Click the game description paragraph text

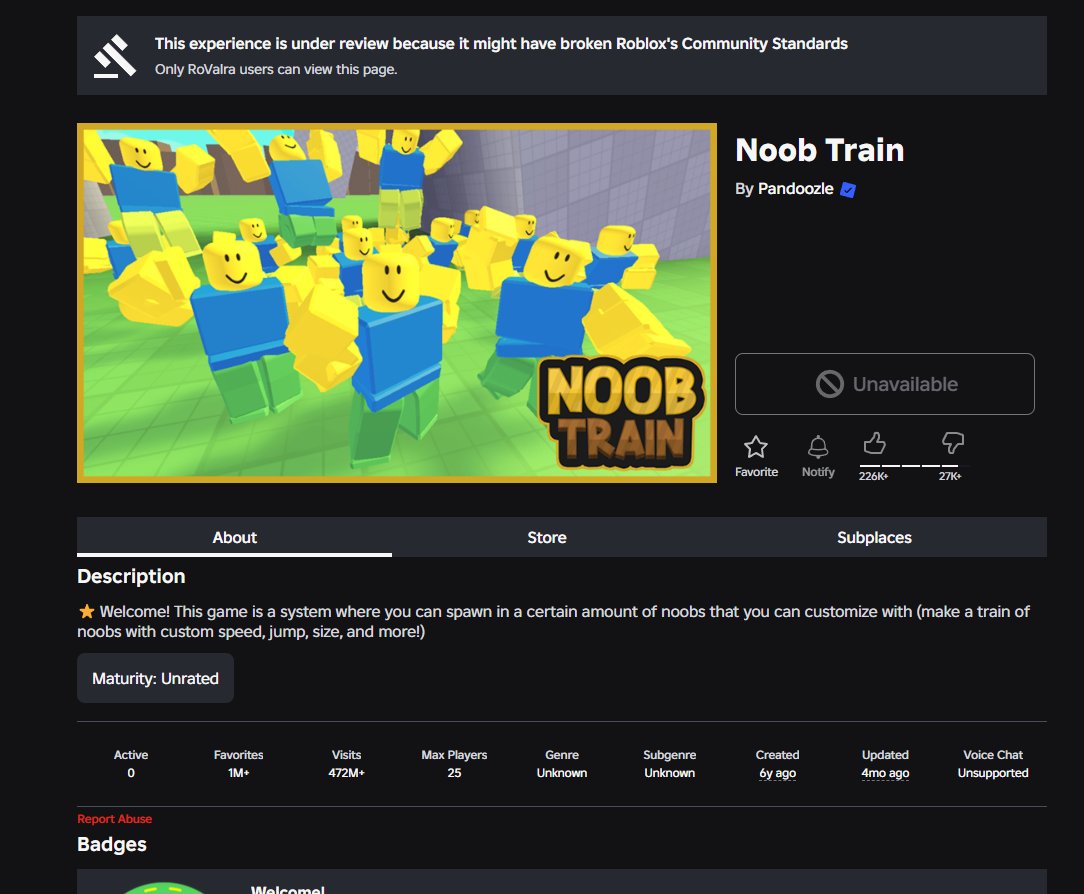pos(553,622)
